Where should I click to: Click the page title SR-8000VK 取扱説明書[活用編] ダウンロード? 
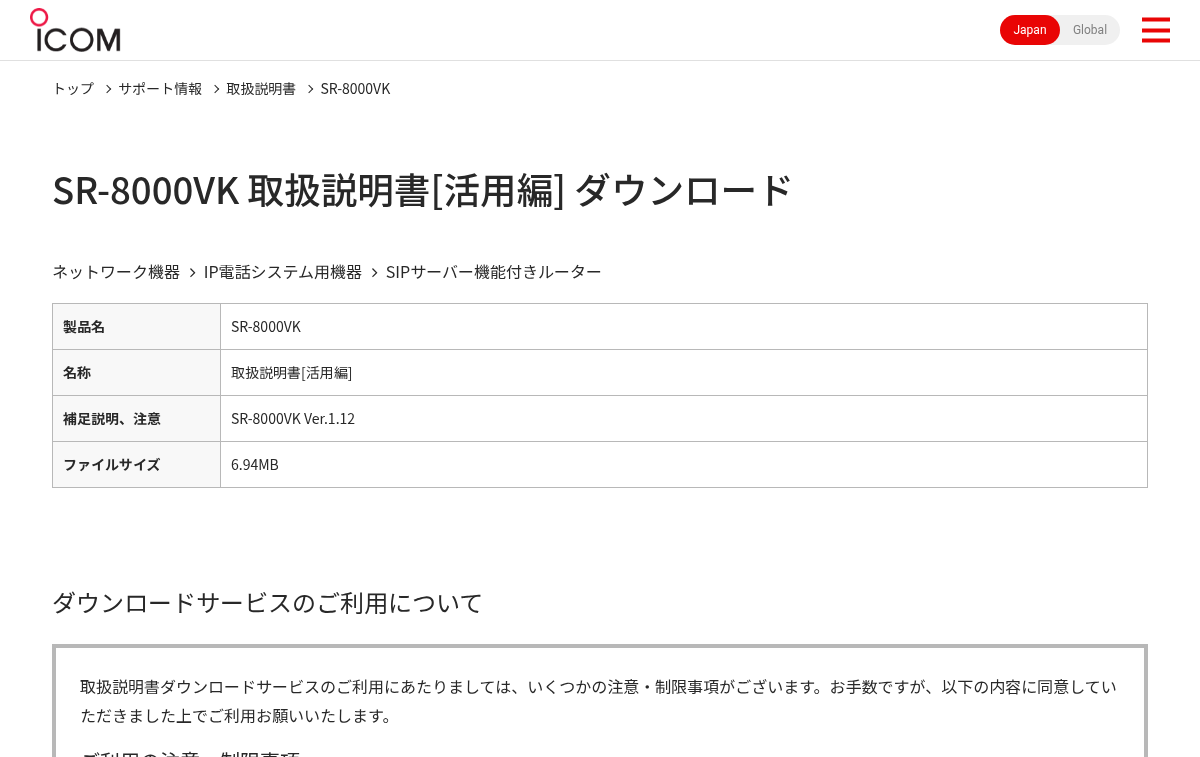[x=422, y=190]
